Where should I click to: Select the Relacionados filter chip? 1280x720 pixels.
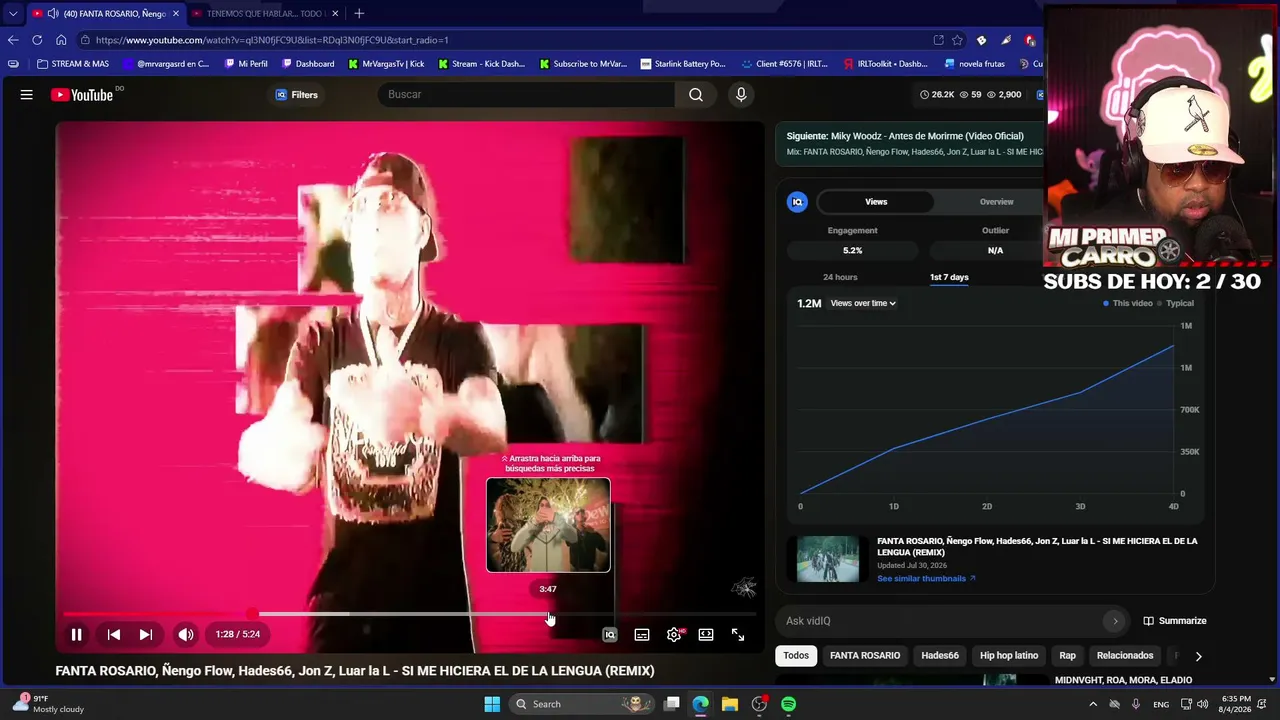(x=1125, y=656)
